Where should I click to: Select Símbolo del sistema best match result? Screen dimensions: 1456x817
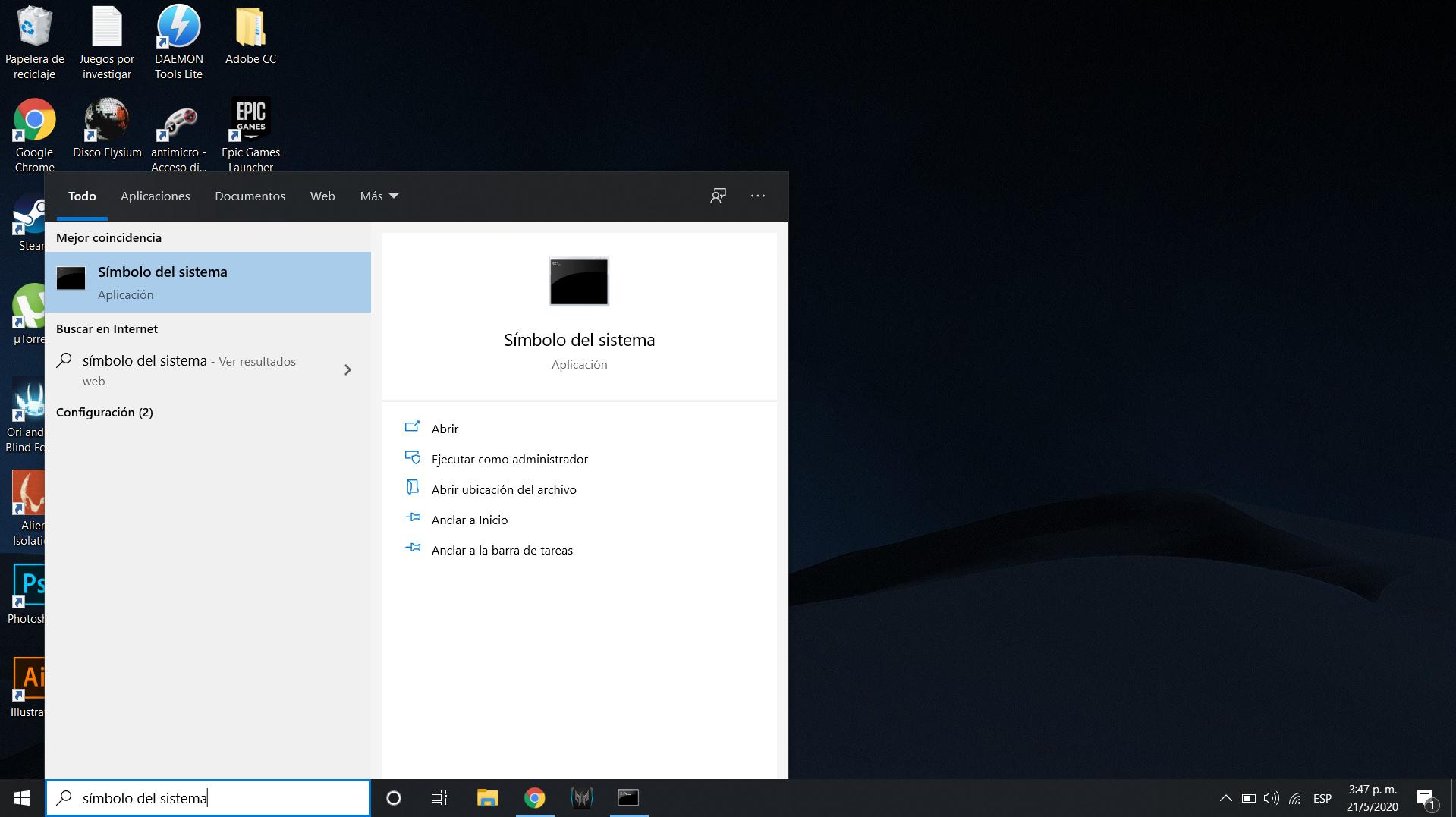[x=208, y=282]
